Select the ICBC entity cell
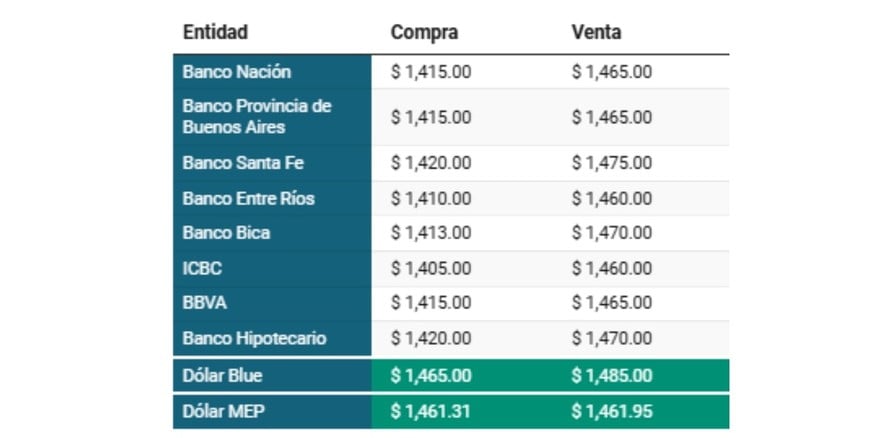Viewport: 870px width, 438px height. [202, 268]
